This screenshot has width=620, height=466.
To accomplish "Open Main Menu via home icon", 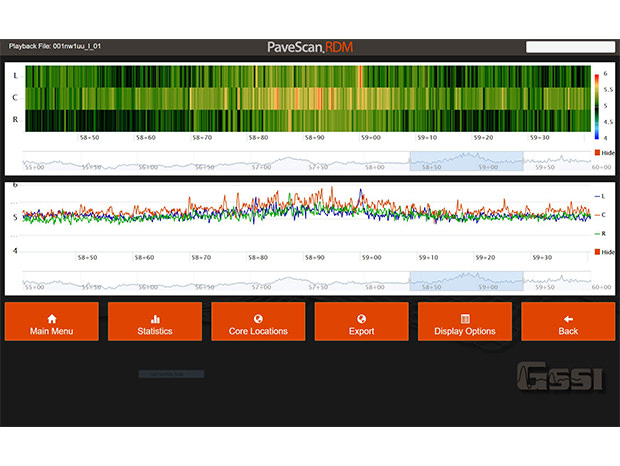I will pos(52,319).
